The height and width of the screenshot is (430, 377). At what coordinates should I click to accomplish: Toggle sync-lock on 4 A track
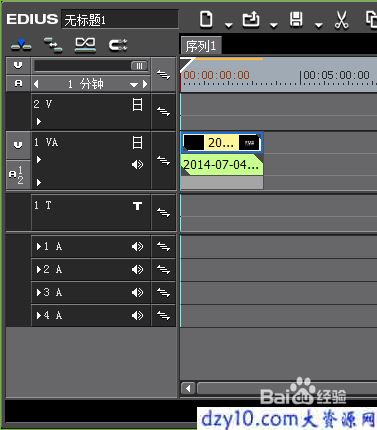[163, 315]
